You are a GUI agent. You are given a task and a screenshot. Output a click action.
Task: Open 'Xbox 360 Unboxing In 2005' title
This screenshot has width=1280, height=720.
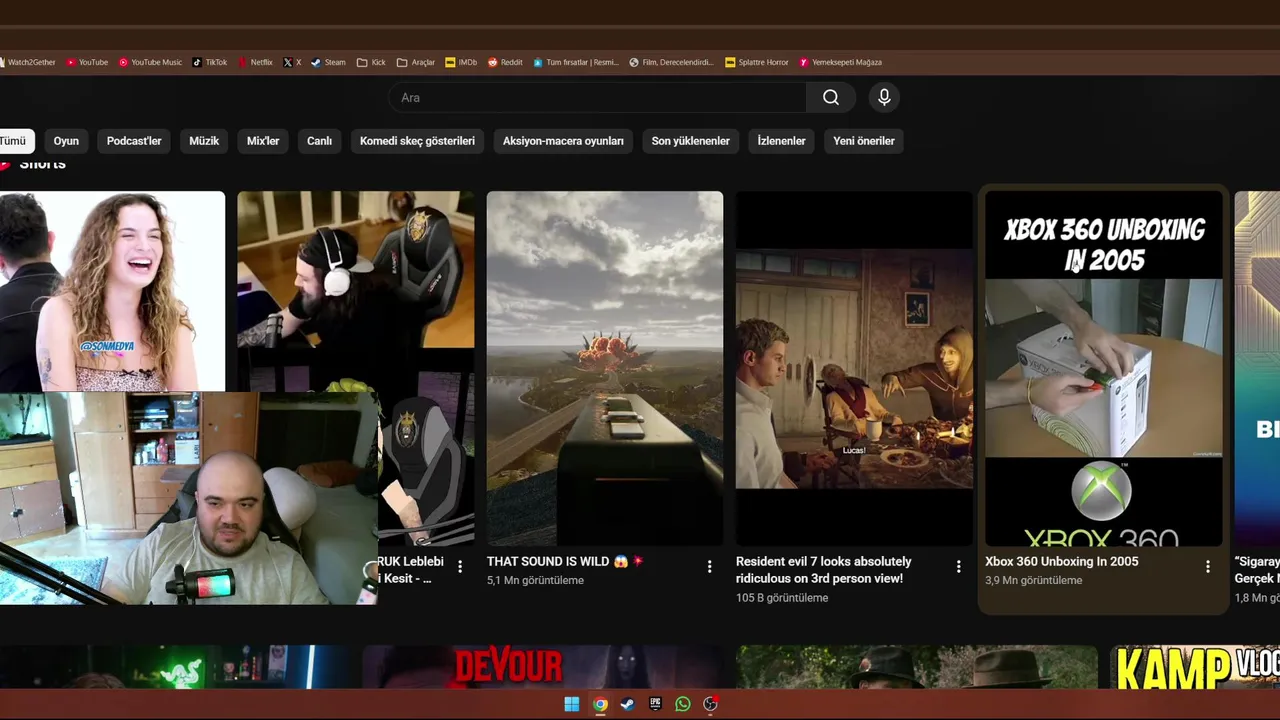coord(1061,561)
